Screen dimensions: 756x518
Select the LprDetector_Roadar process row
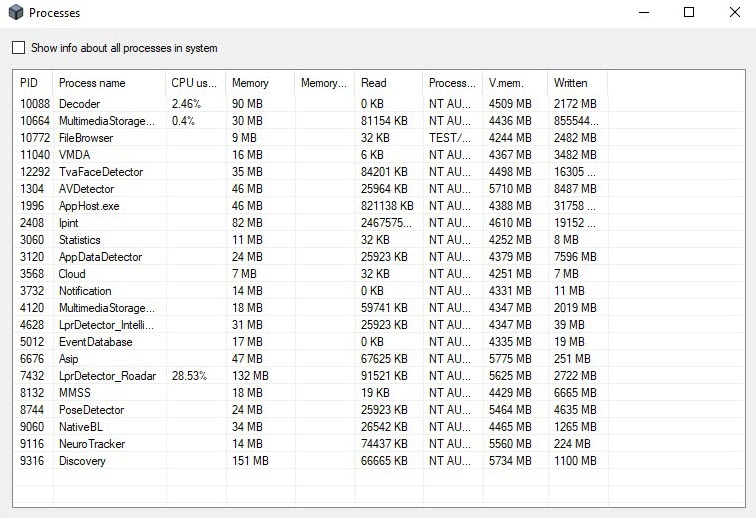point(107,376)
